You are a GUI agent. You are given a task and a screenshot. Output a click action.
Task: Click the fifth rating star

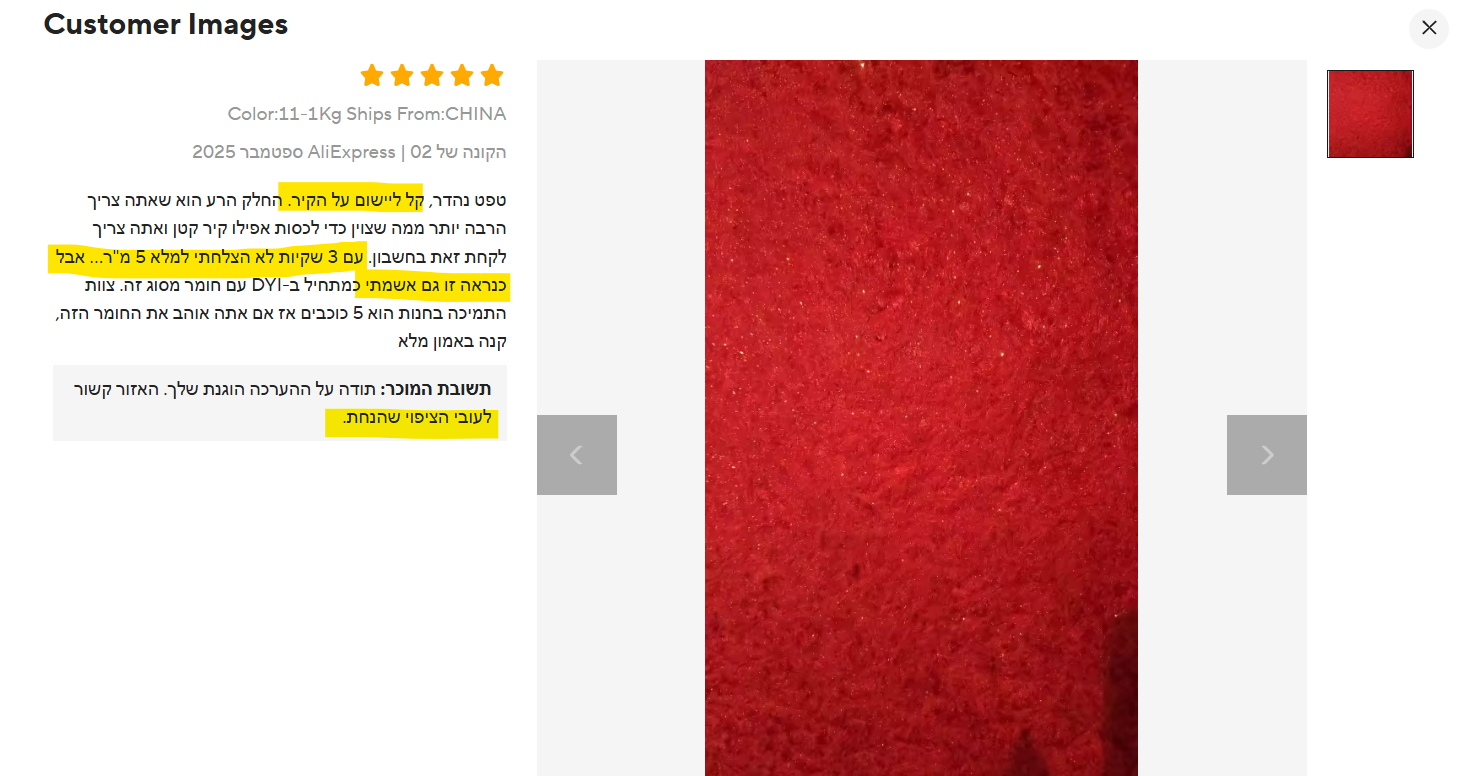(x=492, y=76)
